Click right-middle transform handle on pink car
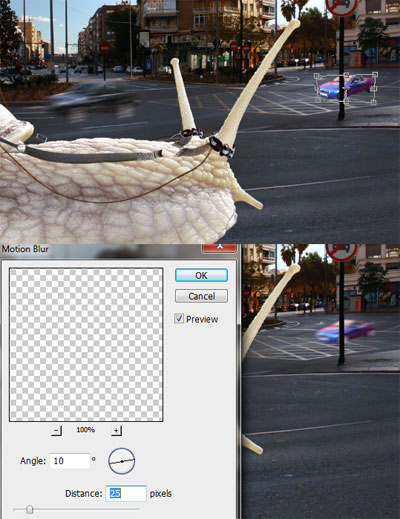This screenshot has width=400, height=519. 375,89
